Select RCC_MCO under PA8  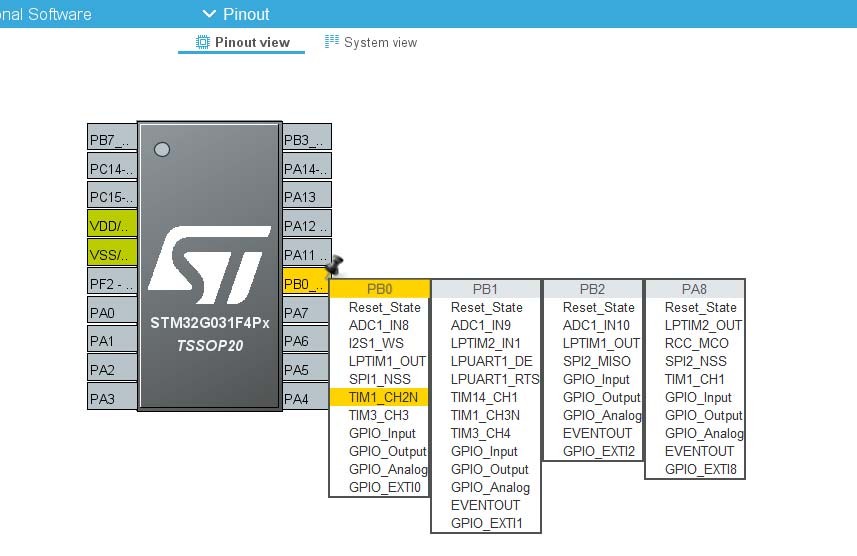point(696,343)
